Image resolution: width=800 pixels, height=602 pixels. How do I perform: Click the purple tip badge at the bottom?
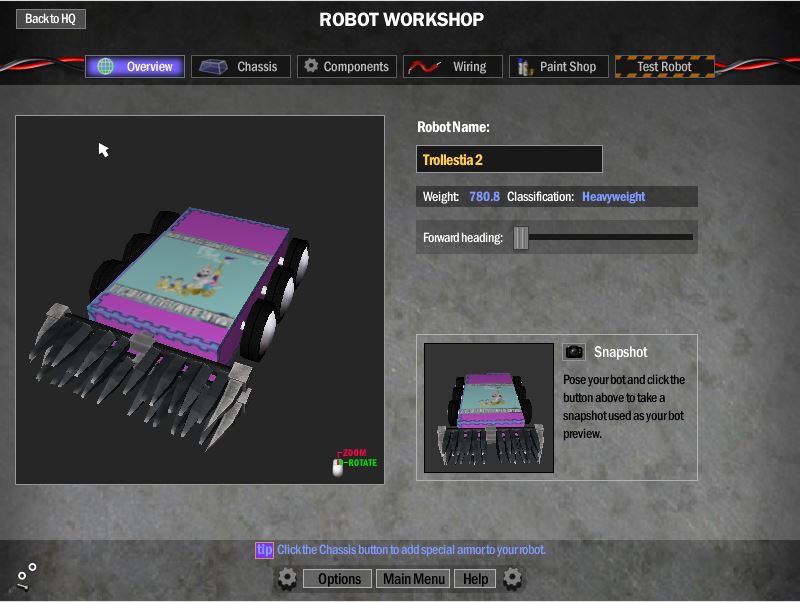(264, 550)
